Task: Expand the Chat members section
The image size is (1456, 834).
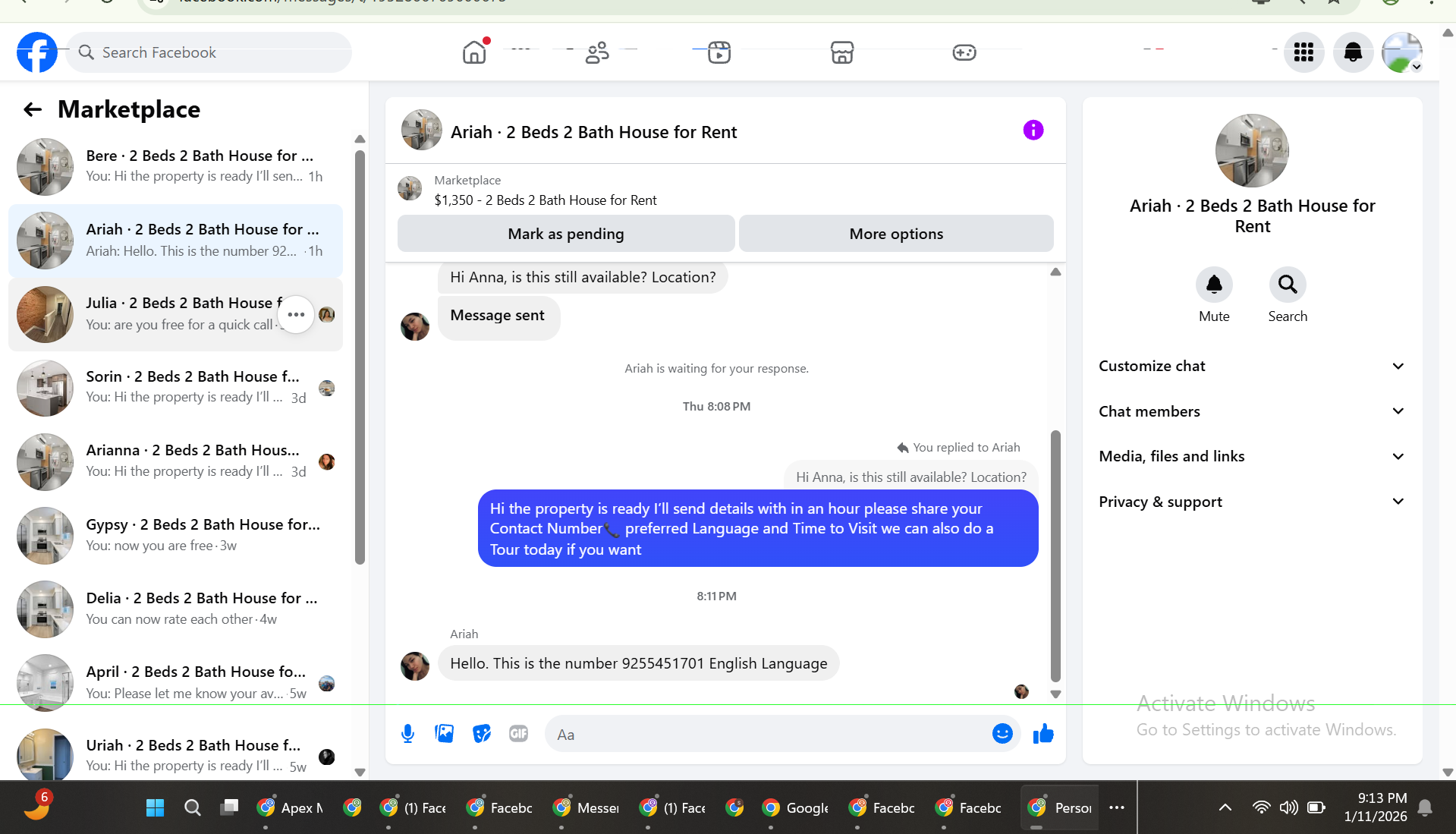Action: (x=1252, y=411)
